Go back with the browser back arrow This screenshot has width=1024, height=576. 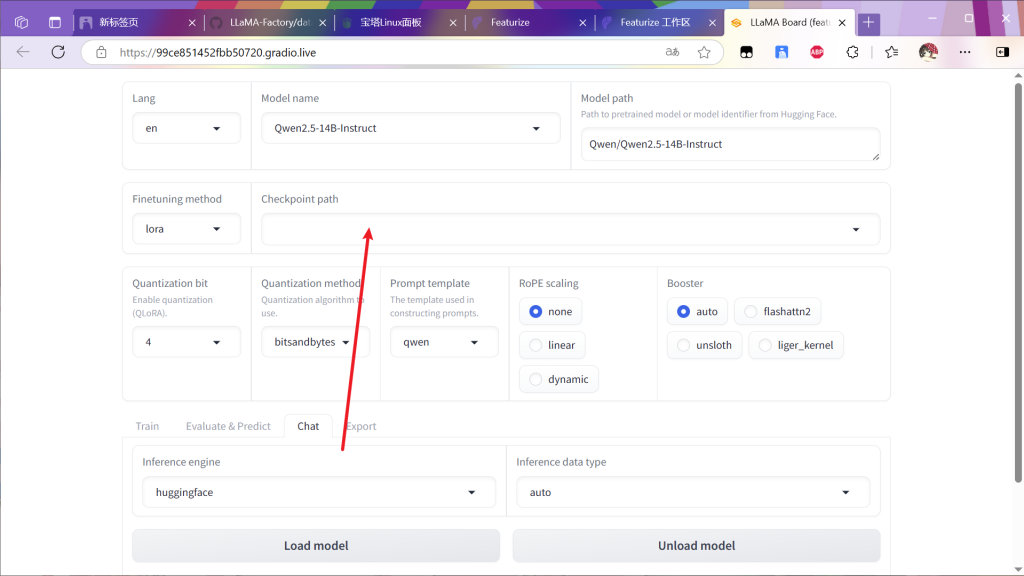tap(23, 52)
